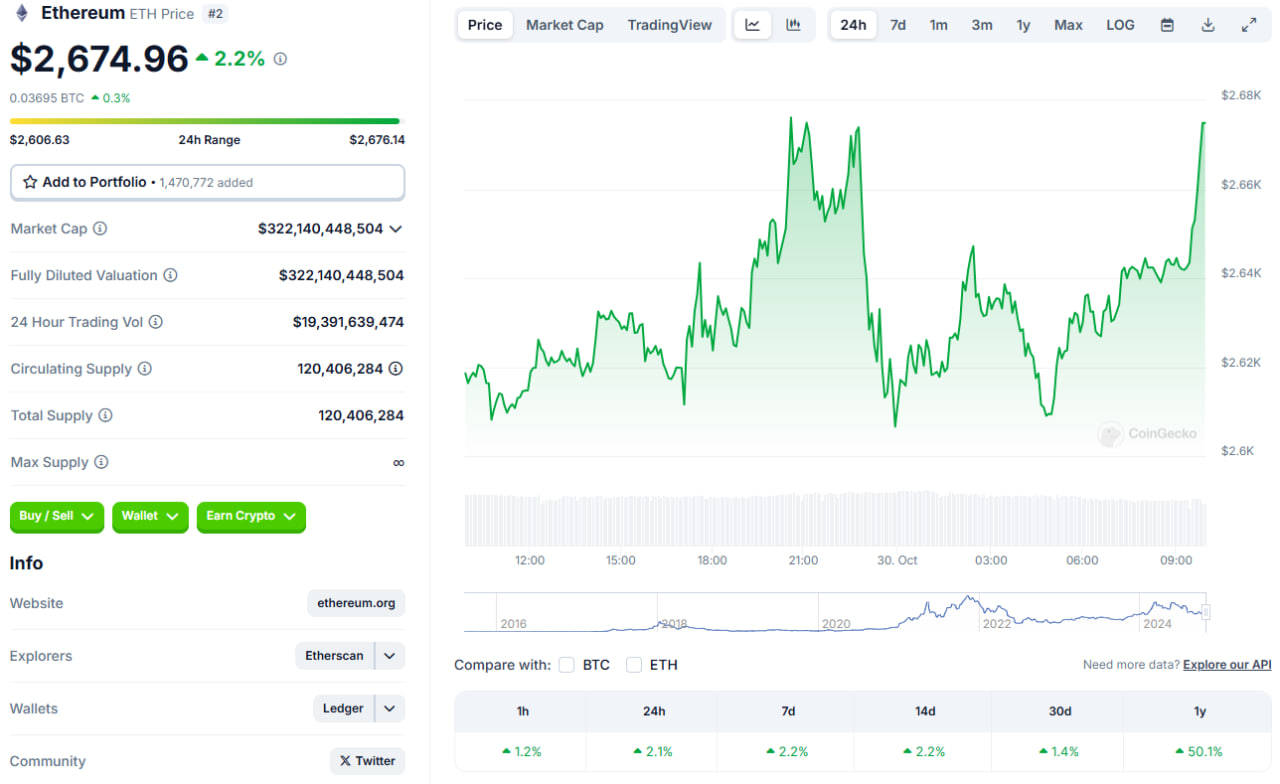
Task: Show Total Supply info icon
Action: click(x=105, y=415)
